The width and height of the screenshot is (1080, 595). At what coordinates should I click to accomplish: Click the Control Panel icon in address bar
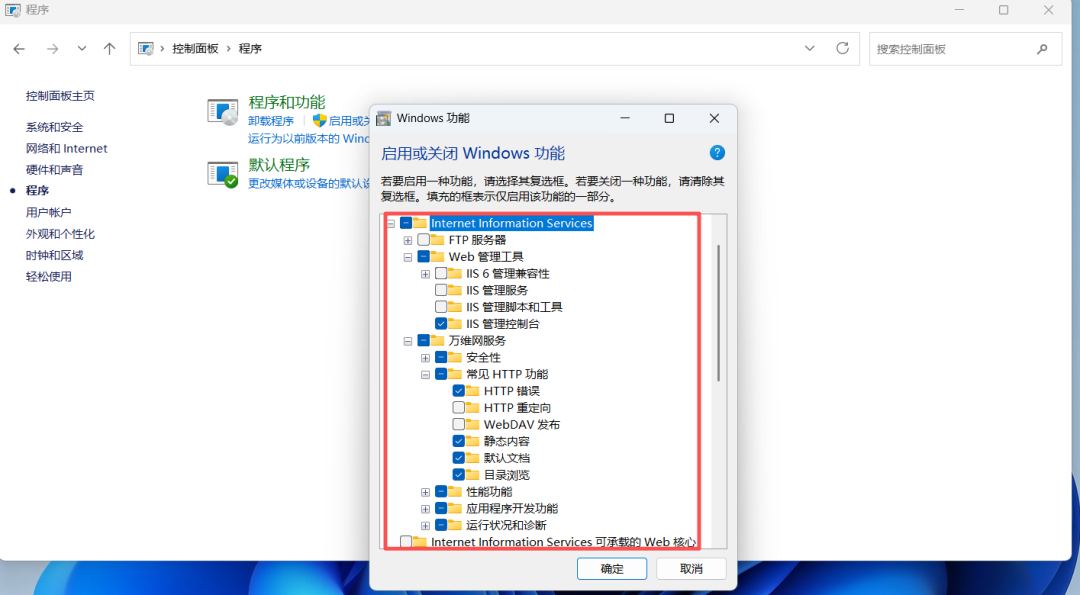(x=145, y=49)
